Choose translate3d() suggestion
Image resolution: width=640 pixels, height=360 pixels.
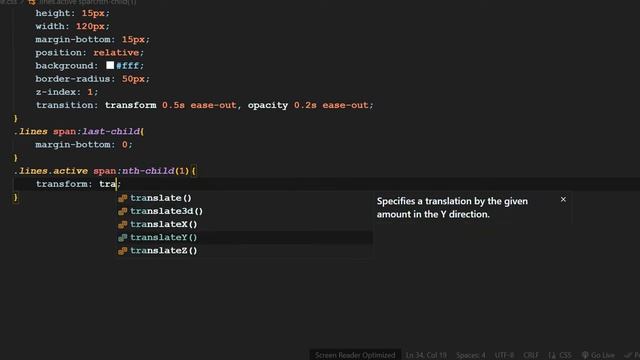(244, 211)
